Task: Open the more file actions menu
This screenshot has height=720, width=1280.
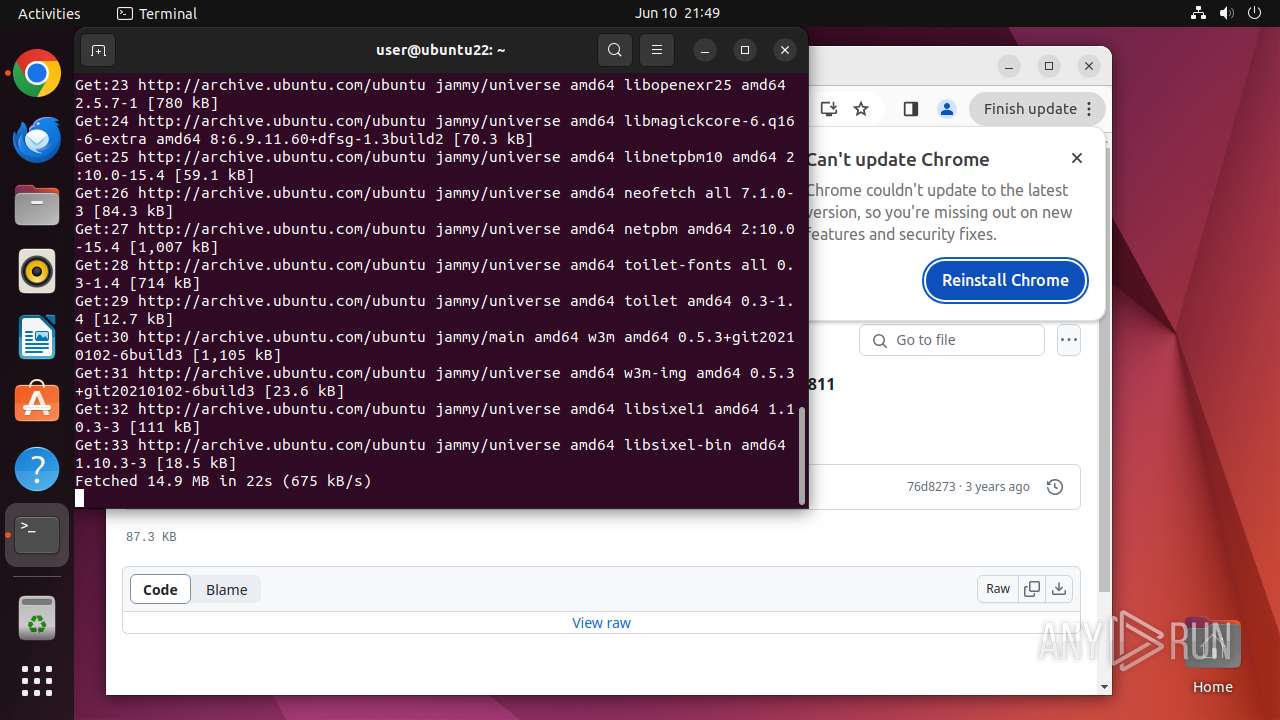Action: tap(1069, 340)
